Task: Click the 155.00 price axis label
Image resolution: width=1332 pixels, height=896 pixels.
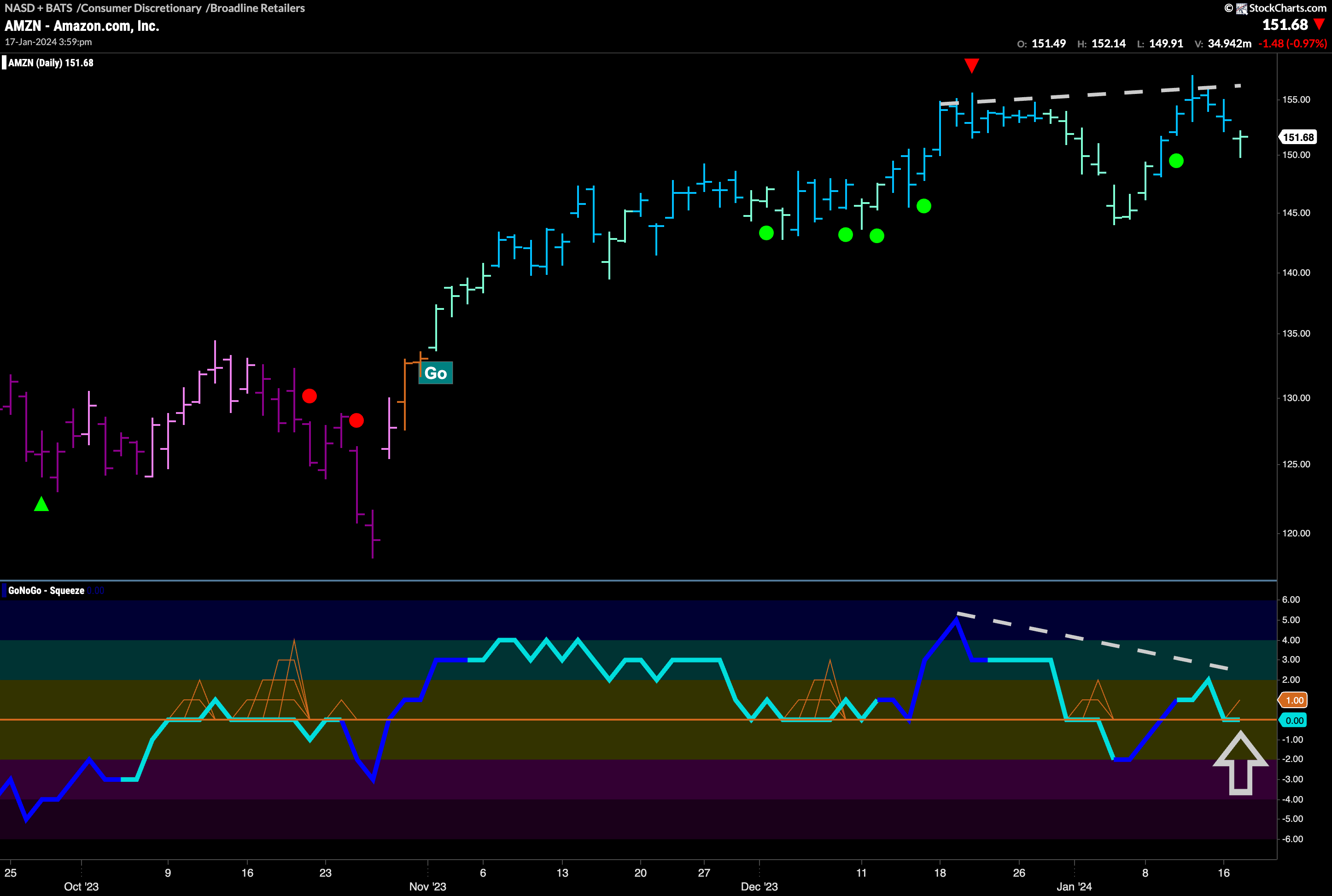Action: (x=1296, y=99)
